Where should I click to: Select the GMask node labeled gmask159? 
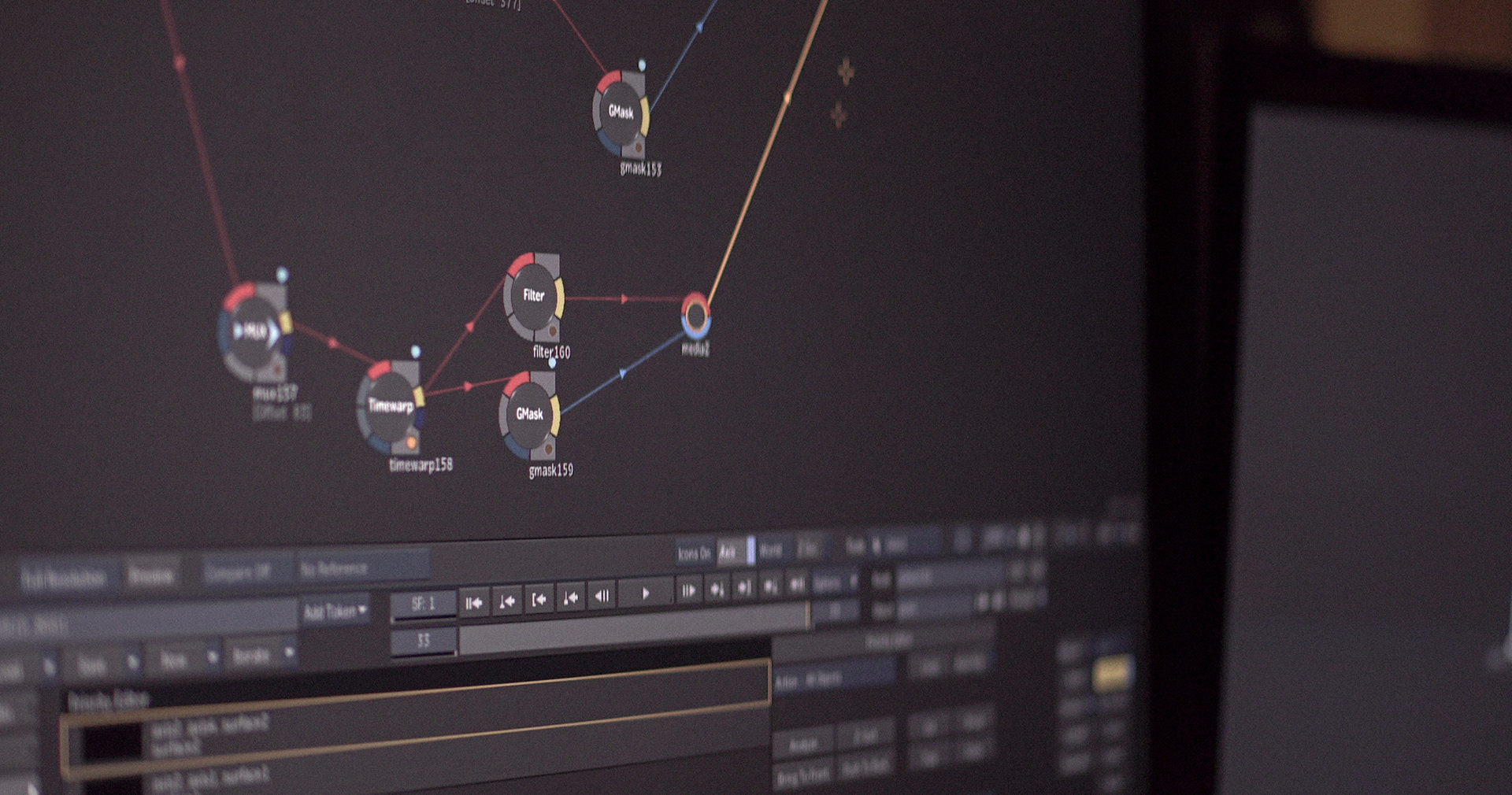coord(529,415)
